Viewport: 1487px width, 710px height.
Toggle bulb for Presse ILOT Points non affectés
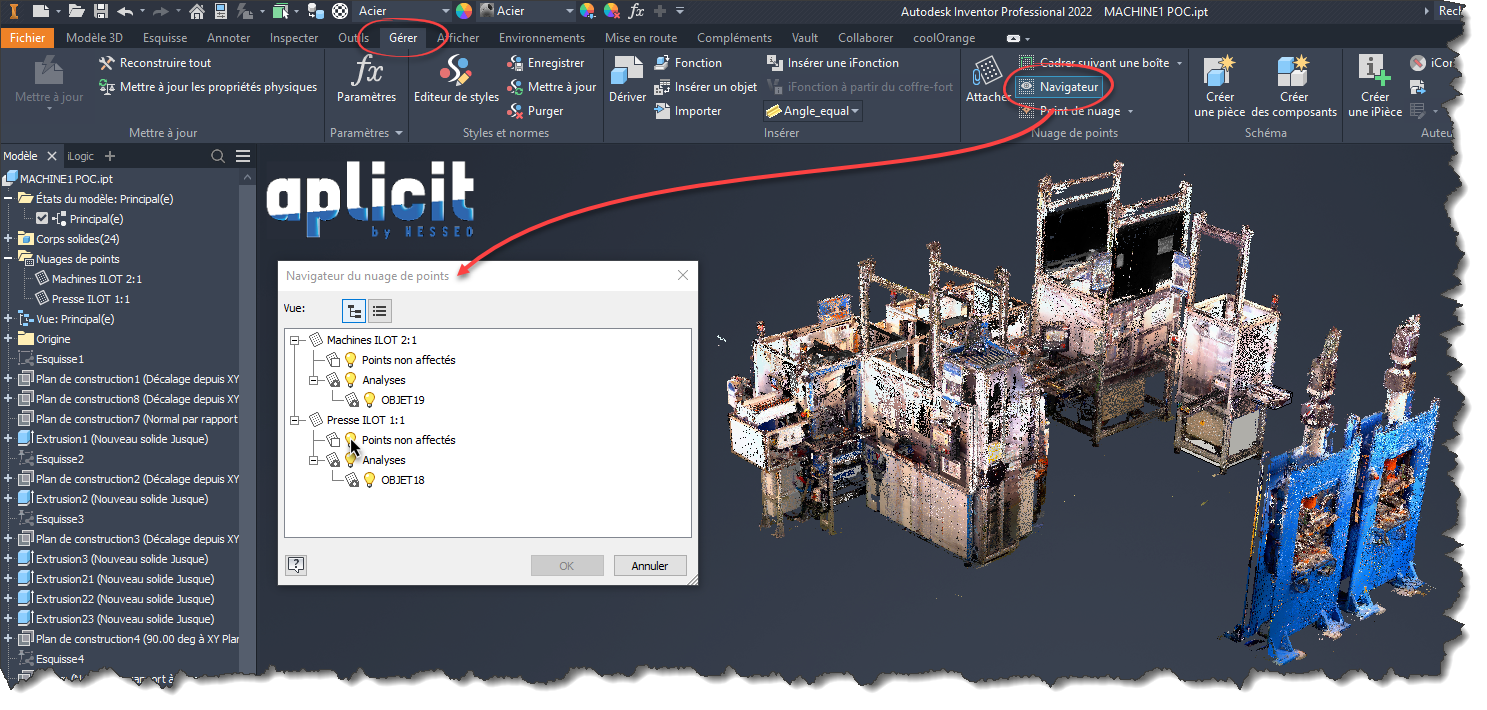(351, 440)
